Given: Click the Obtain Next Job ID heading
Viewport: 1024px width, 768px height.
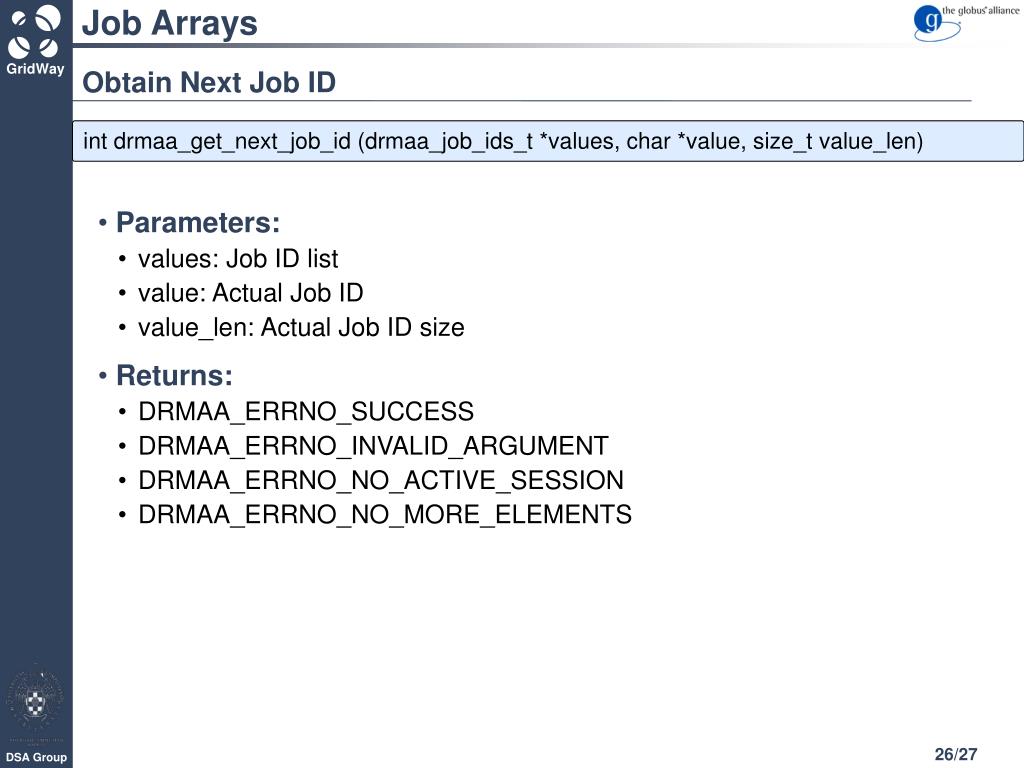Looking at the screenshot, I should [x=209, y=83].
